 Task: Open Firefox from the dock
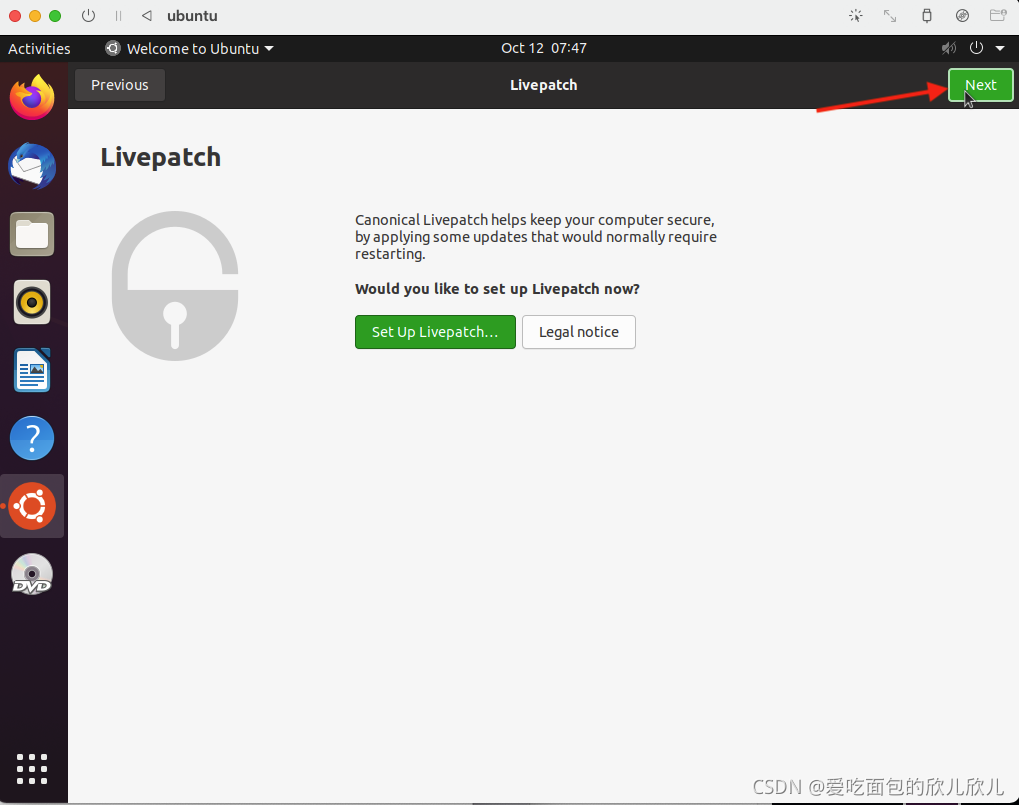32,97
